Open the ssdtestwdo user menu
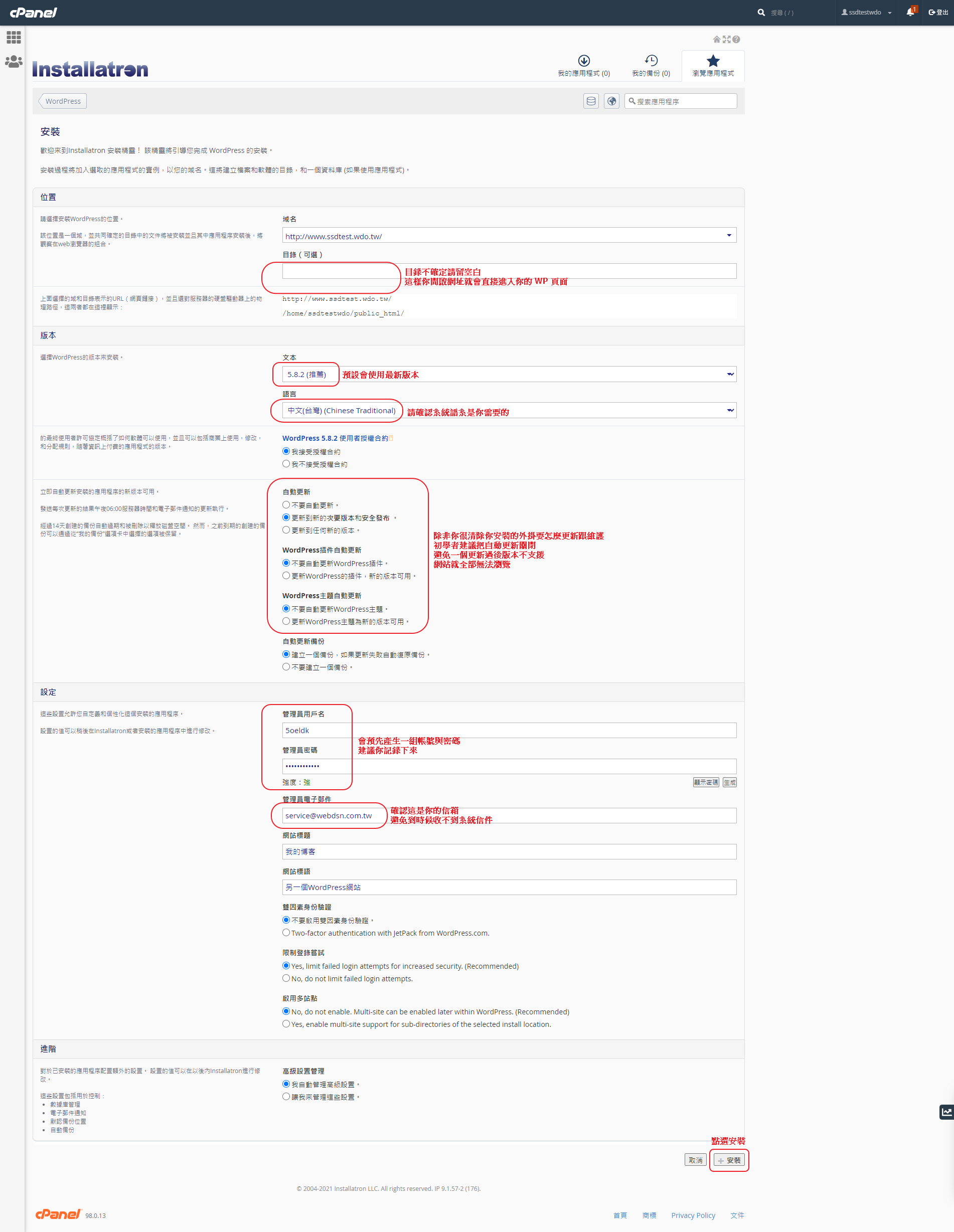This screenshot has width=954, height=1232. pos(866,13)
